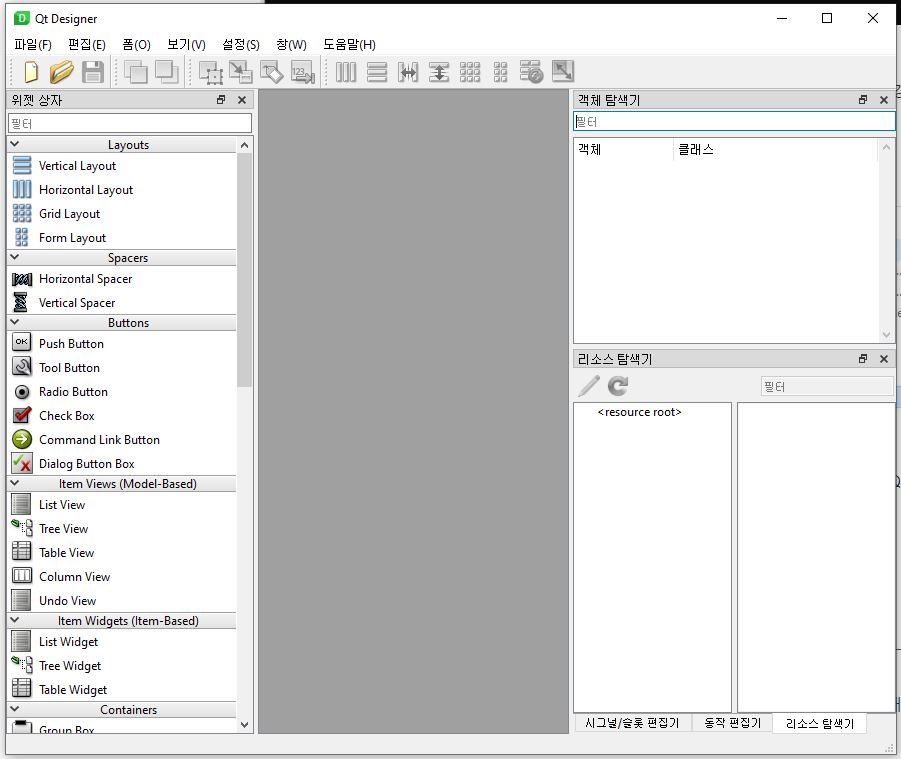Image resolution: width=901 pixels, height=759 pixels.
Task: Click the Lay Out Horizontally toolbar icon
Action: coord(346,72)
